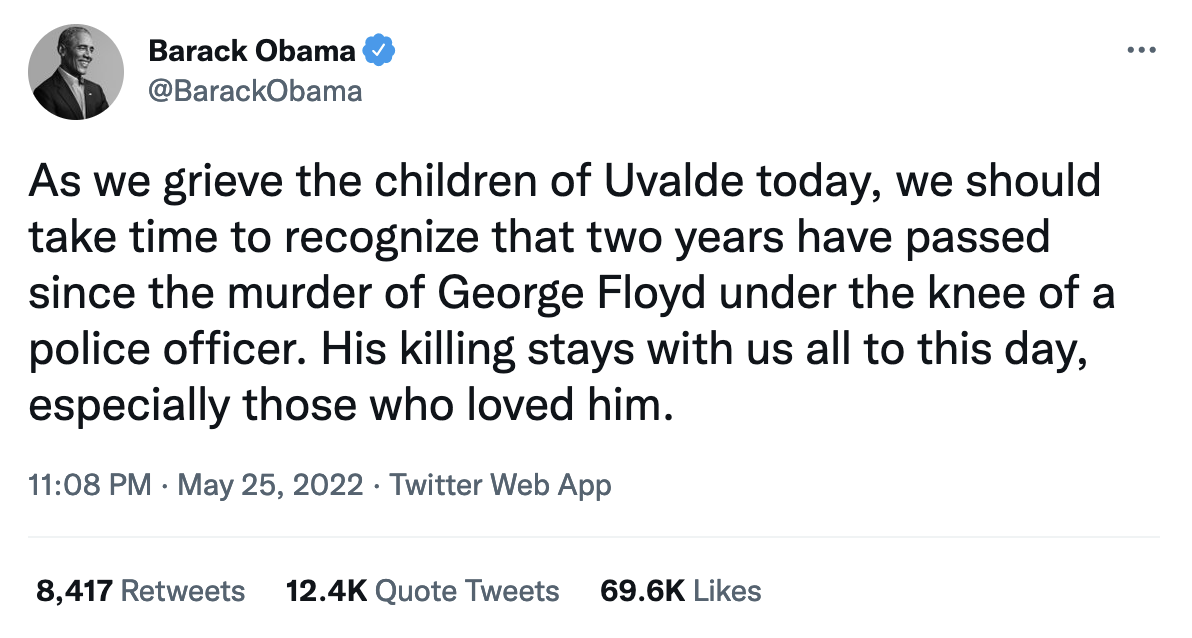Click the Likes label text
Viewport: 1192px width, 638px height.
pos(728,591)
